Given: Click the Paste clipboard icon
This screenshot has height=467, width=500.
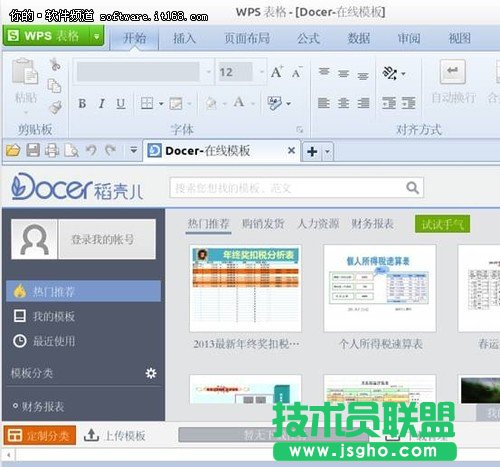Looking at the screenshot, I should (x=25, y=71).
